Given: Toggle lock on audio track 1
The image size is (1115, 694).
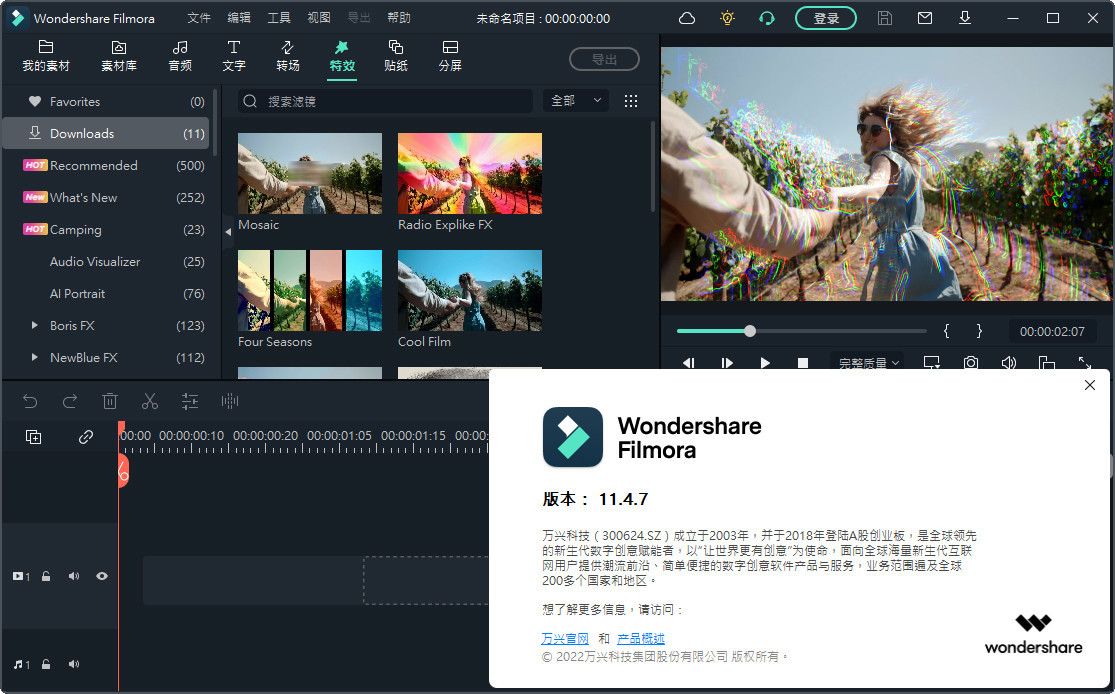Looking at the screenshot, I should (x=46, y=665).
